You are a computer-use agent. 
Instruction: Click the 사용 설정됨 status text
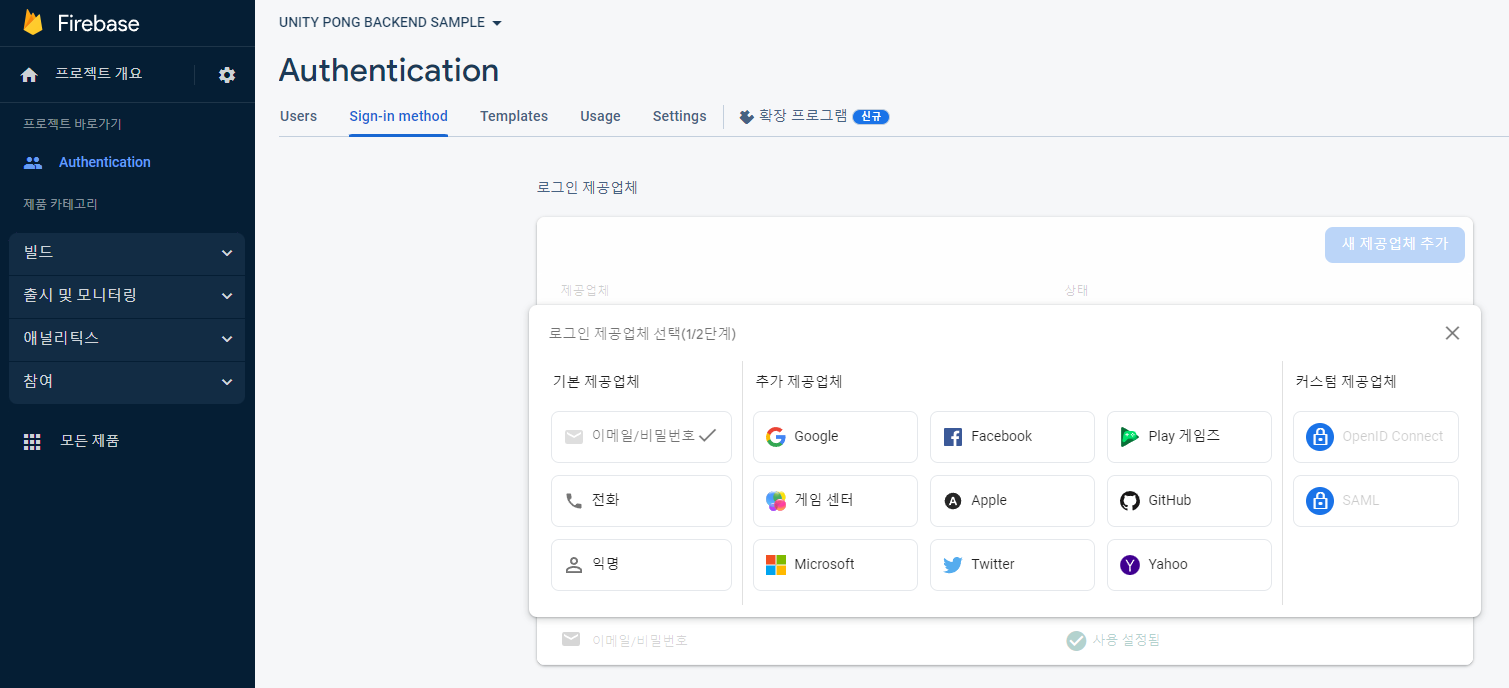(x=1126, y=640)
